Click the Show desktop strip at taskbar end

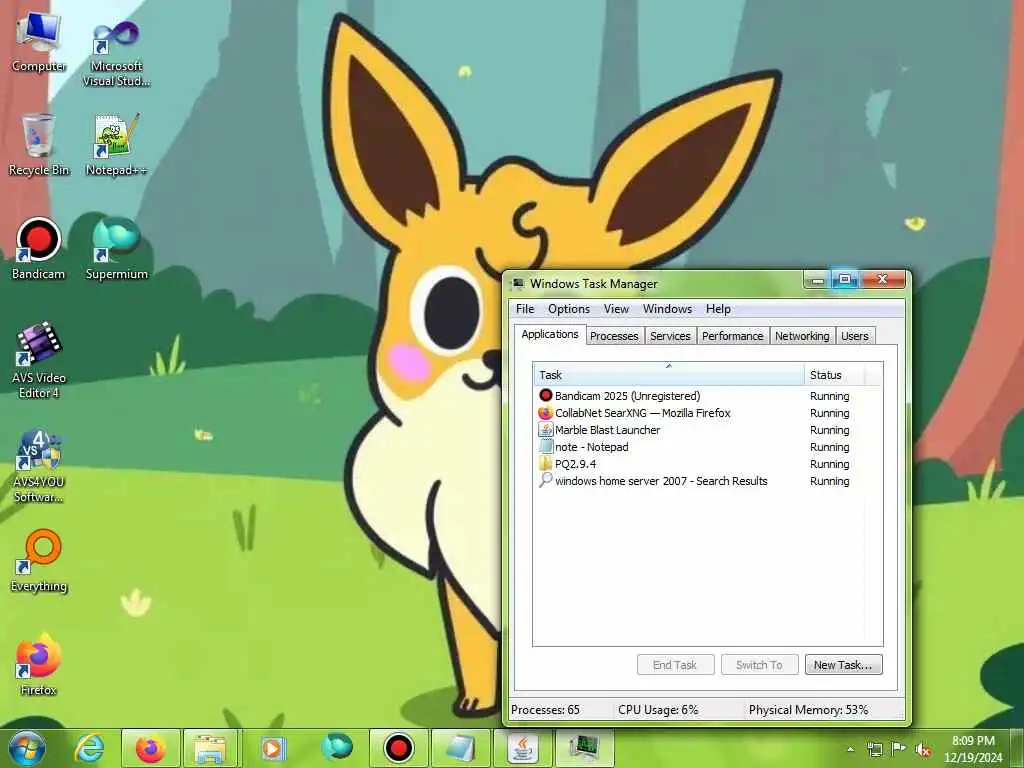coord(1017,748)
